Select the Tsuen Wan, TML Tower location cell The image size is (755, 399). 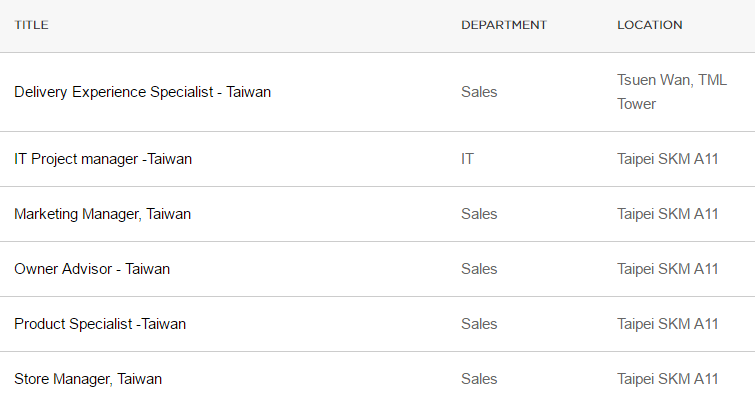672,92
